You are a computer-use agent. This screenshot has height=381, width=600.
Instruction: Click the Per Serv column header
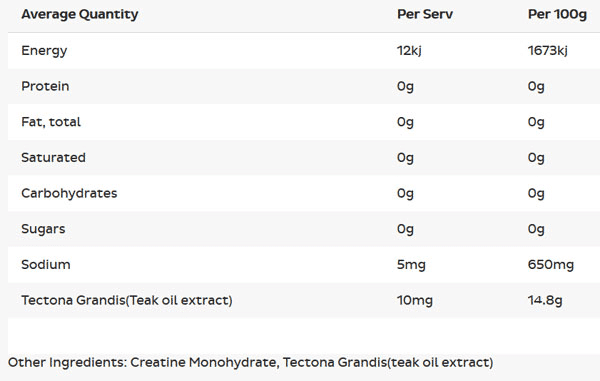pyautogui.click(x=425, y=15)
